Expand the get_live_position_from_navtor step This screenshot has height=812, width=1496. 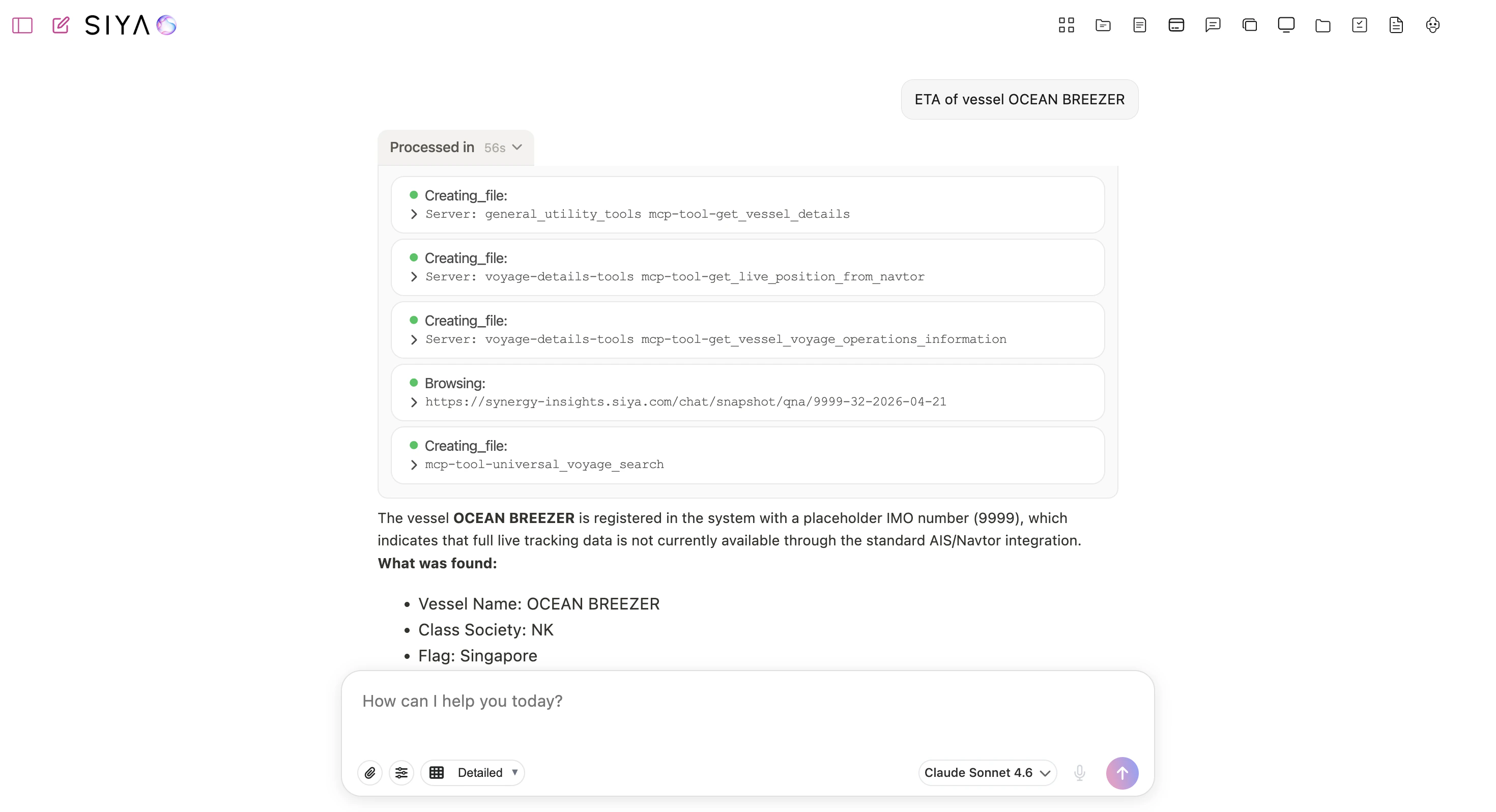pos(414,277)
